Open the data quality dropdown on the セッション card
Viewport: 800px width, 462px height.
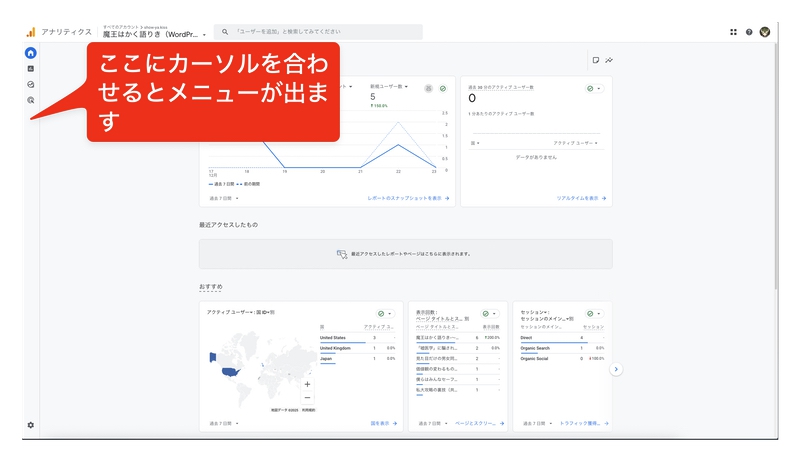(594, 314)
